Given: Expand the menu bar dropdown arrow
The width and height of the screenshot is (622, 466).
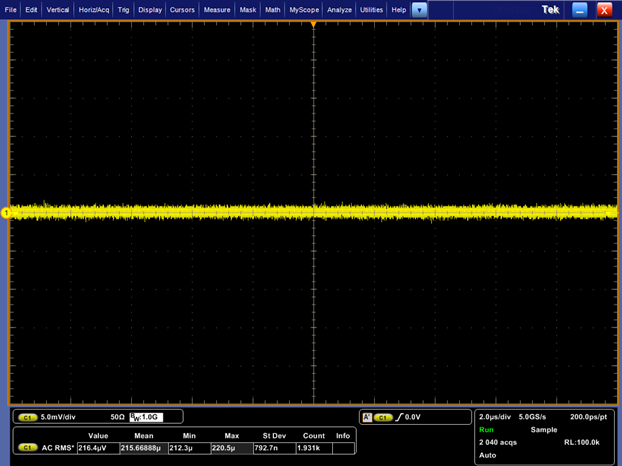Looking at the screenshot, I should point(419,10).
